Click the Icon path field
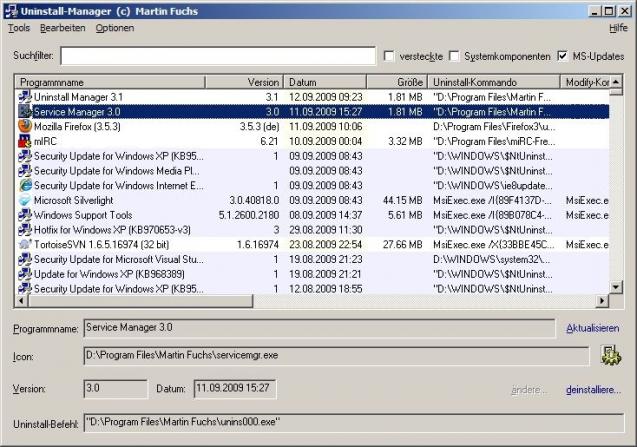 click(x=336, y=356)
